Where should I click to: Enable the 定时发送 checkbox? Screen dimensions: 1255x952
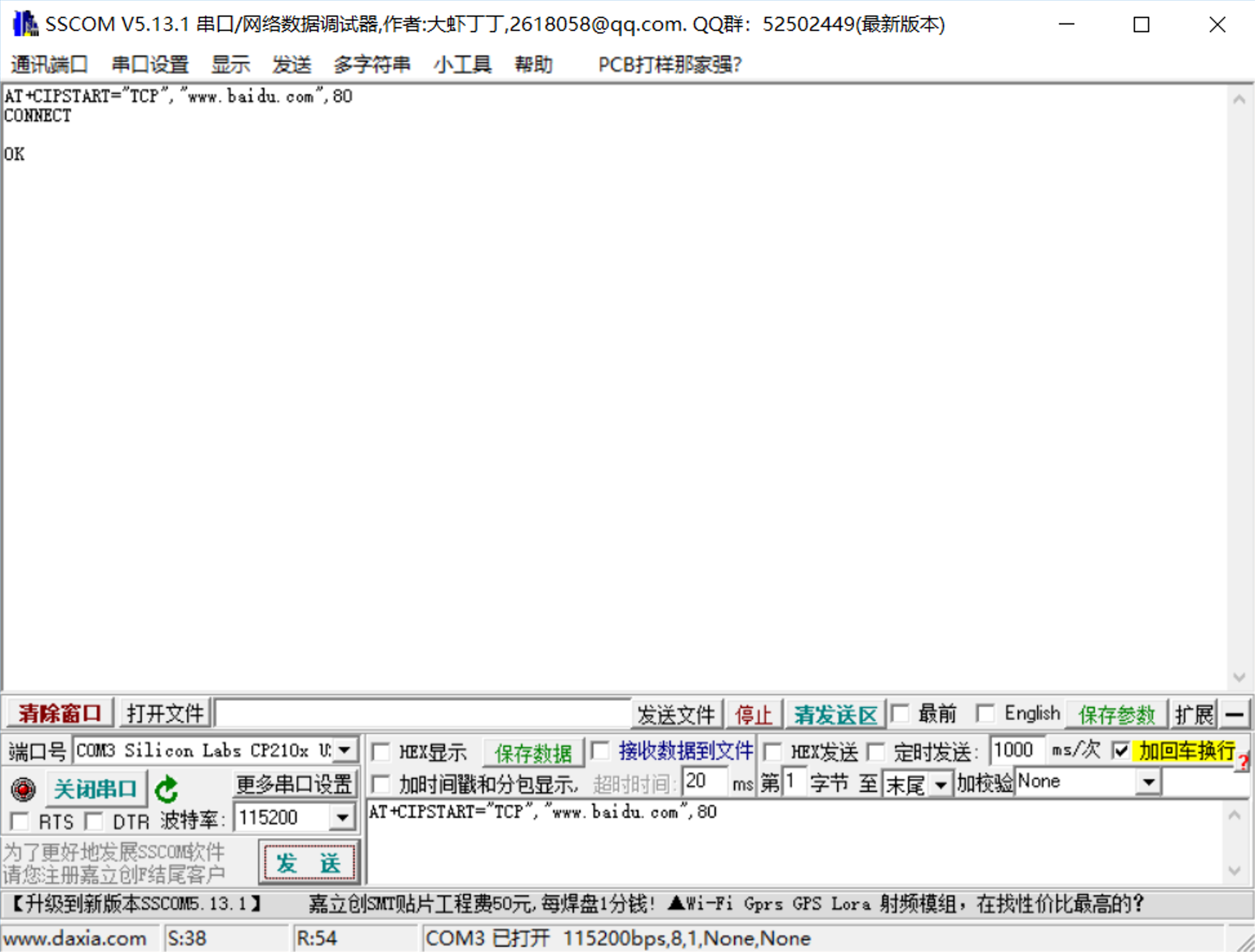875,751
